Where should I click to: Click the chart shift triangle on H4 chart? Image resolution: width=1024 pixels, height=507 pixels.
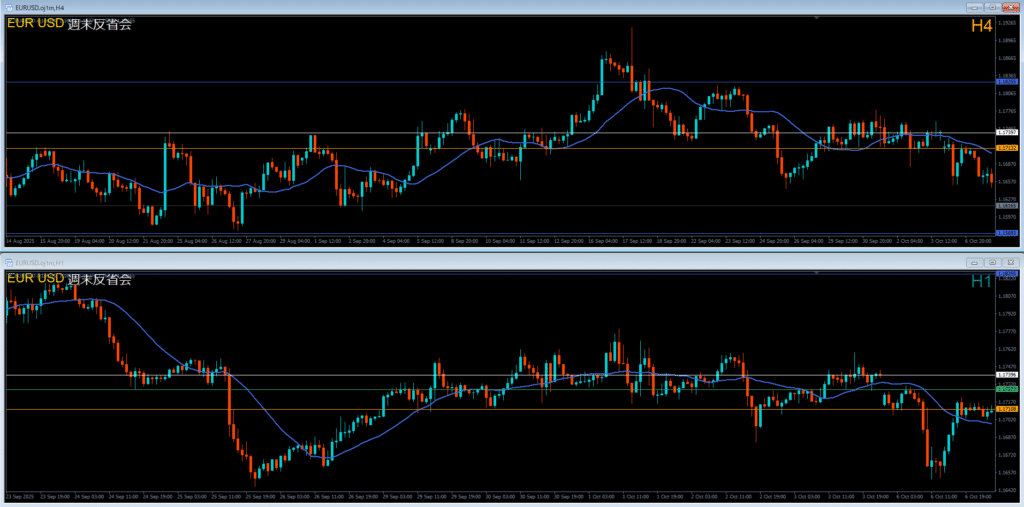817,18
